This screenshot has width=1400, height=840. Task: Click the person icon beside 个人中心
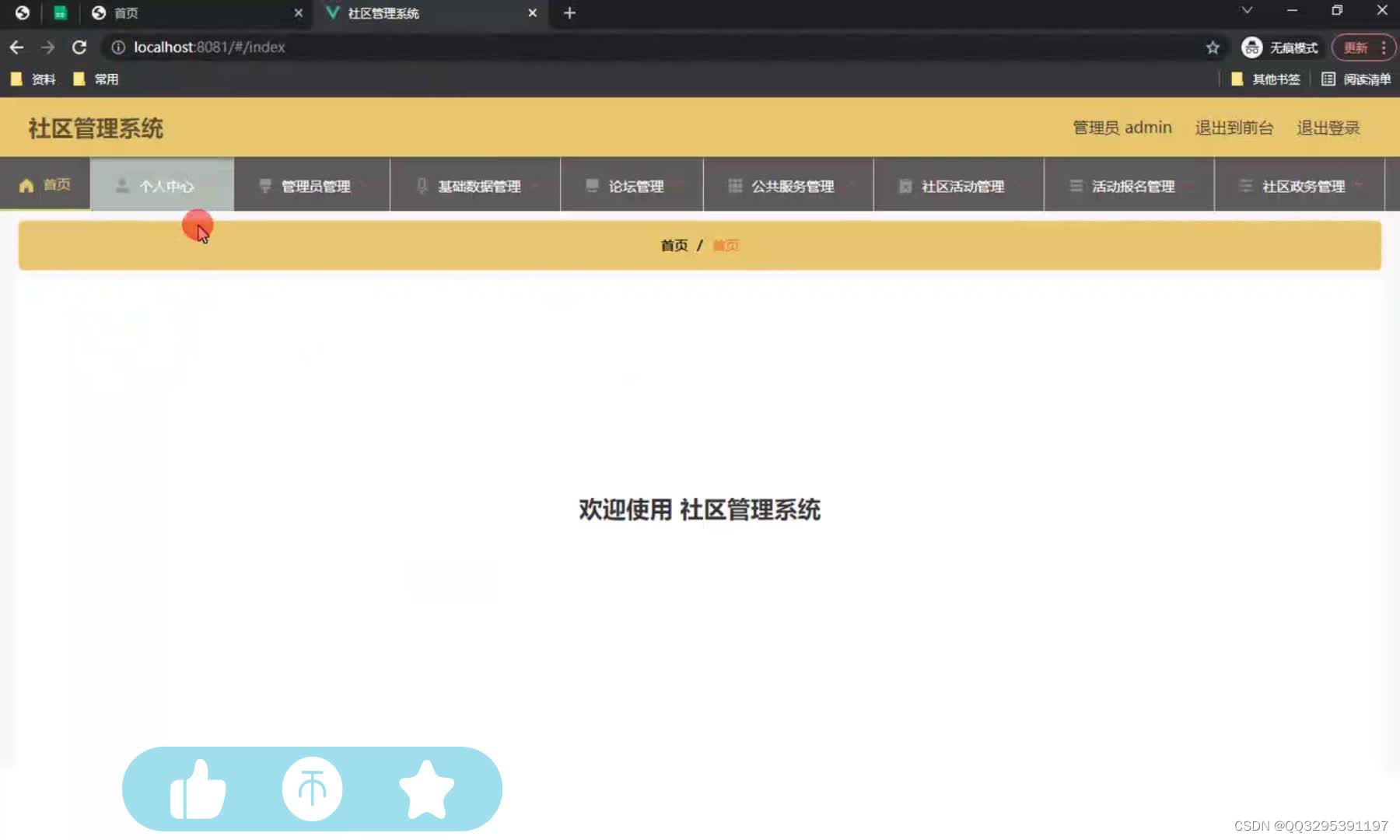click(x=122, y=185)
